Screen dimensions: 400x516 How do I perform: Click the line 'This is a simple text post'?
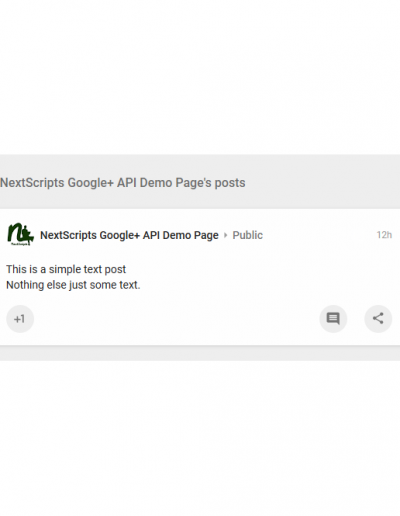coord(66,269)
